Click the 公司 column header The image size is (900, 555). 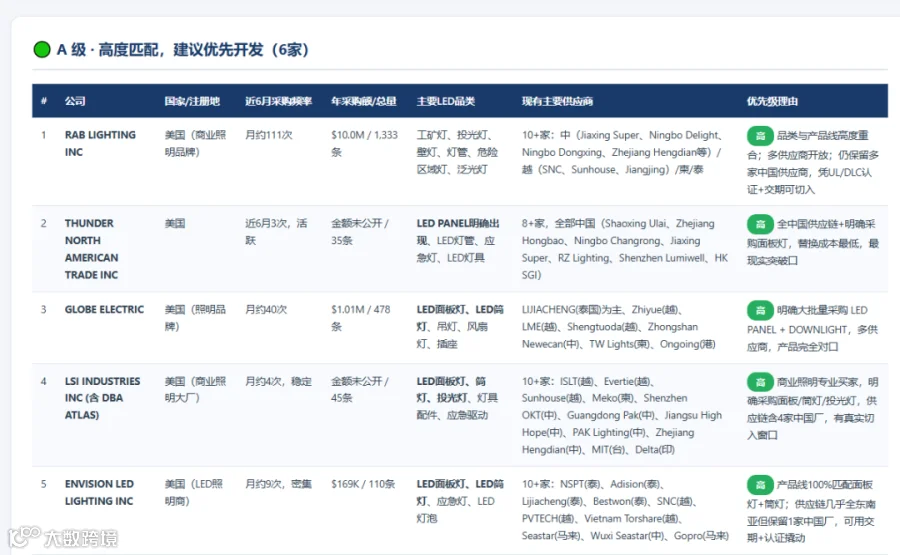[75, 101]
